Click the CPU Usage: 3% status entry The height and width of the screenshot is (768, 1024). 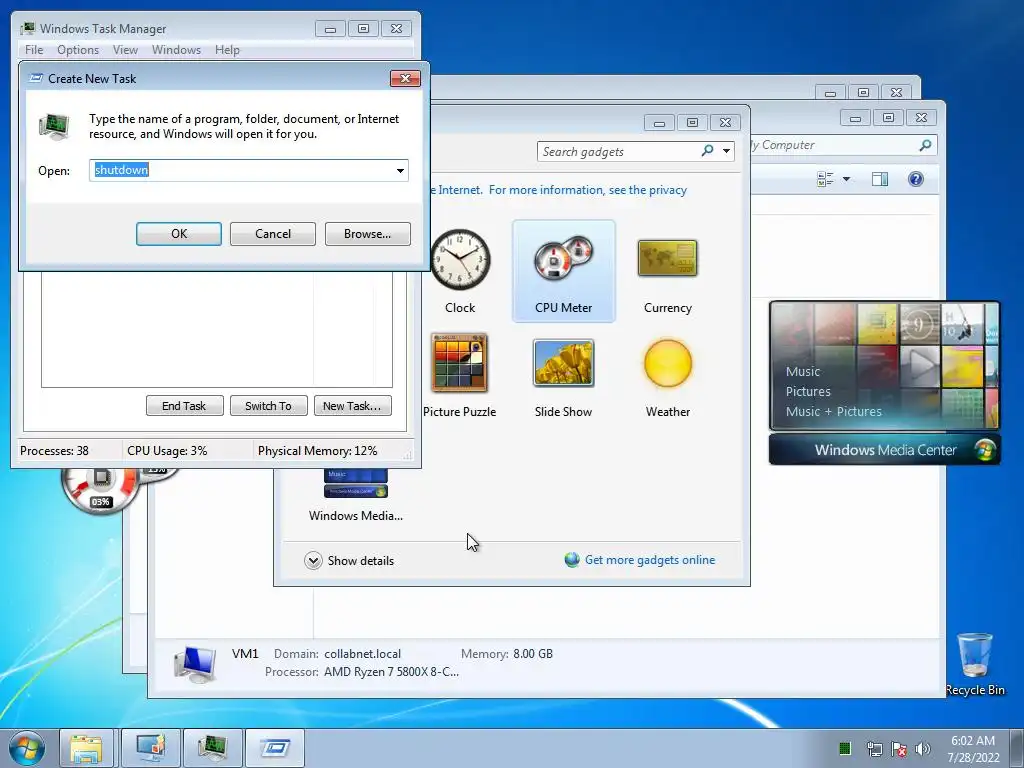[167, 451]
